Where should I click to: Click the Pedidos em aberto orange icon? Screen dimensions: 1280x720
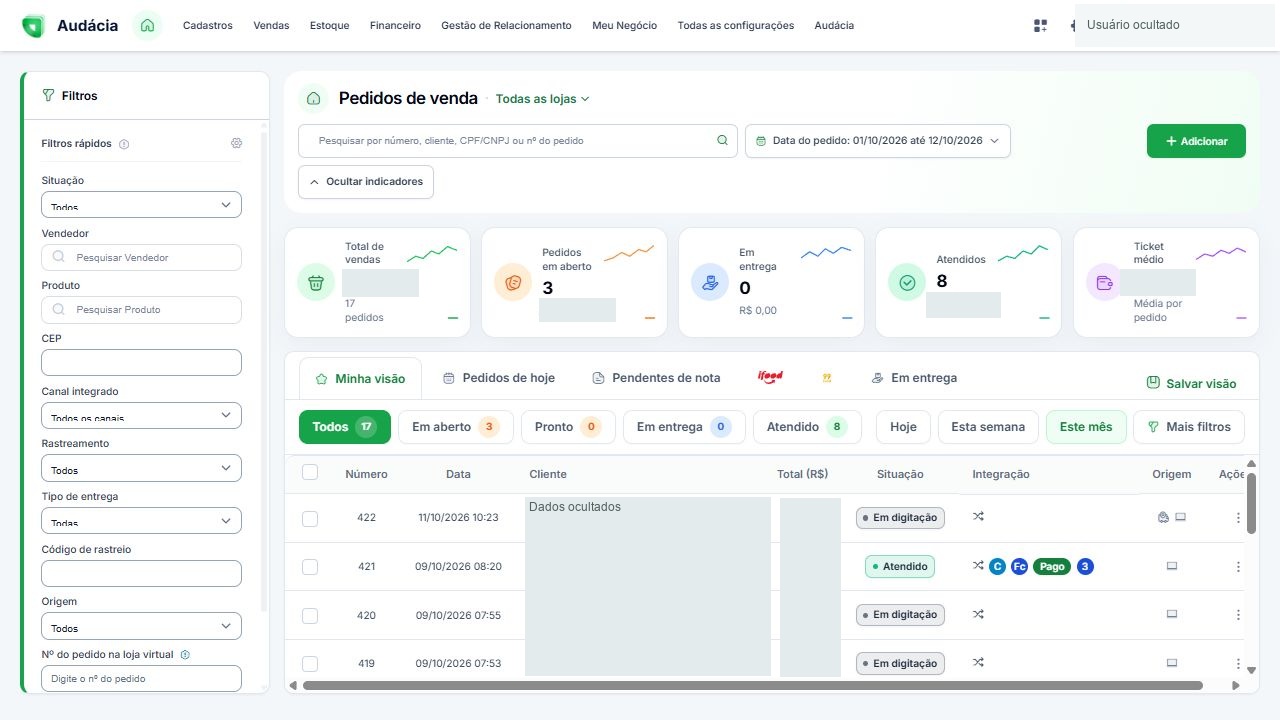513,282
